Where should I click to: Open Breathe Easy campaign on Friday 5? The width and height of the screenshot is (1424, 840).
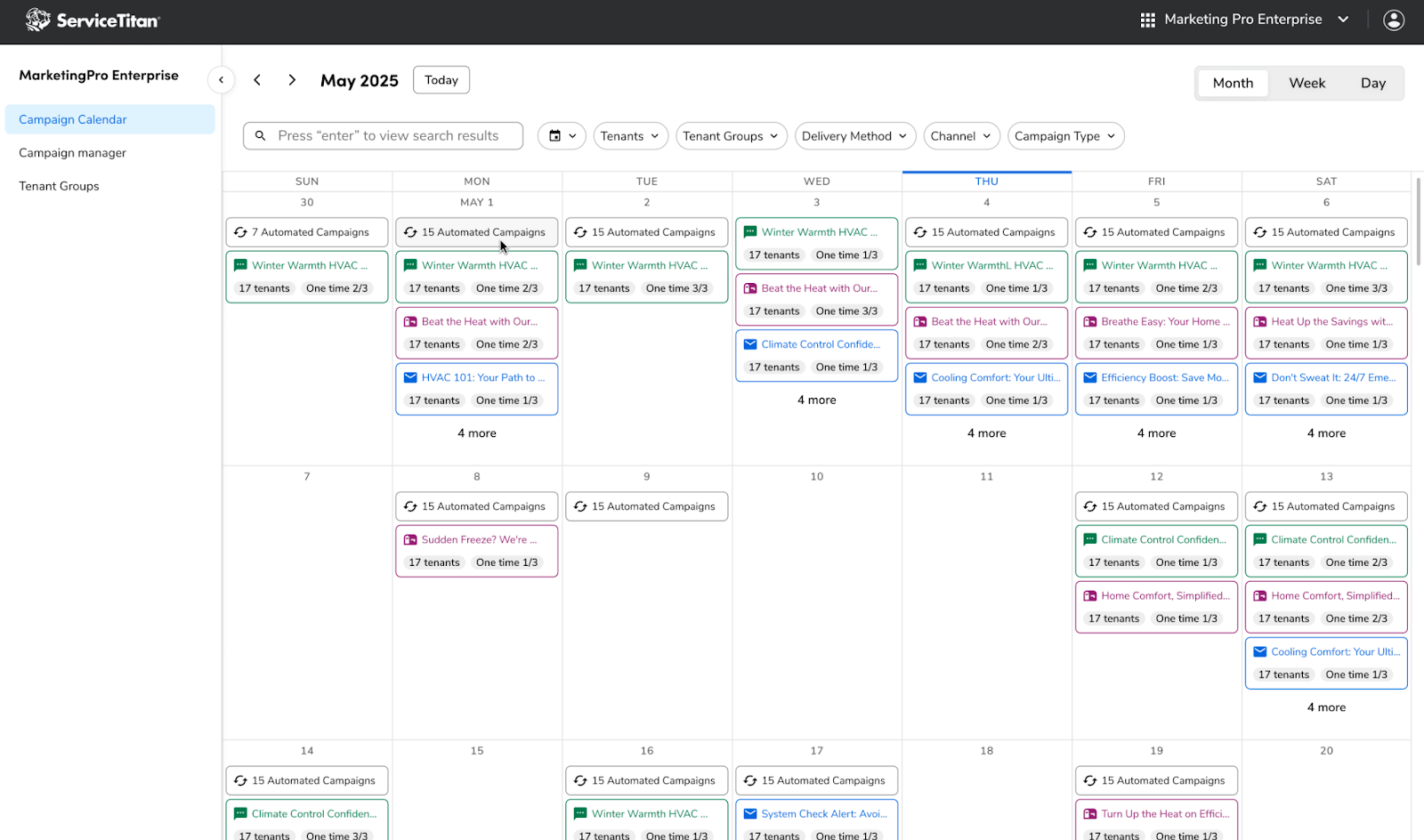click(x=1157, y=333)
